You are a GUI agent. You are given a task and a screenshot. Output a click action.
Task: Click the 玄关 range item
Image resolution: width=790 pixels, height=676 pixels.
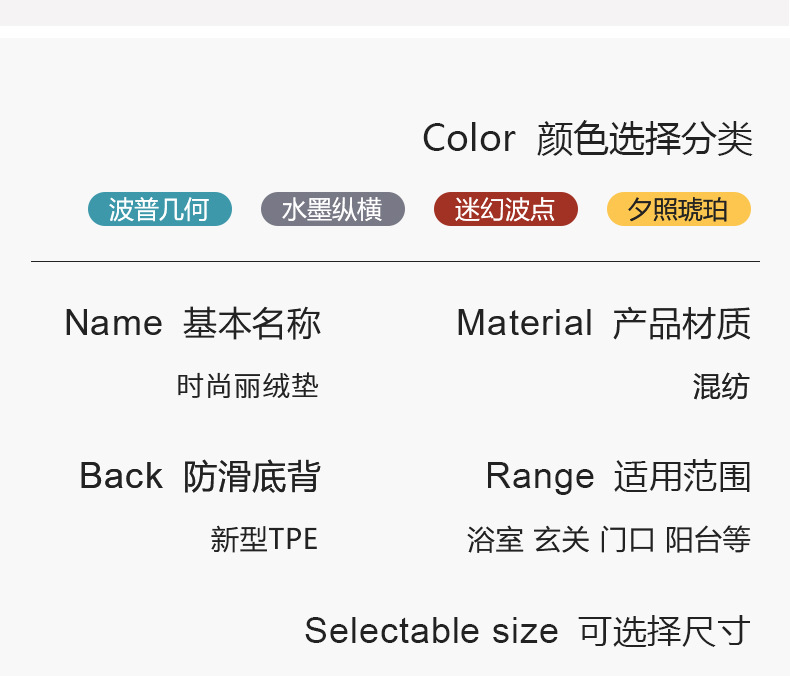click(562, 540)
